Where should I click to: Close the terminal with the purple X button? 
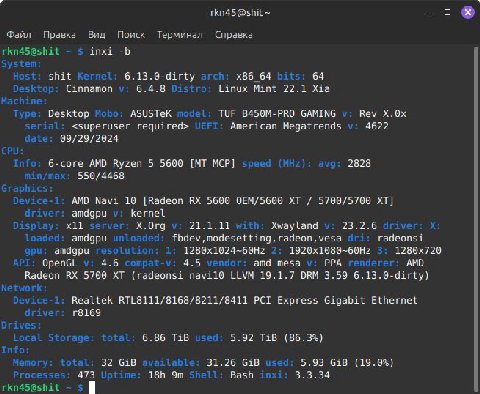tap(468, 13)
